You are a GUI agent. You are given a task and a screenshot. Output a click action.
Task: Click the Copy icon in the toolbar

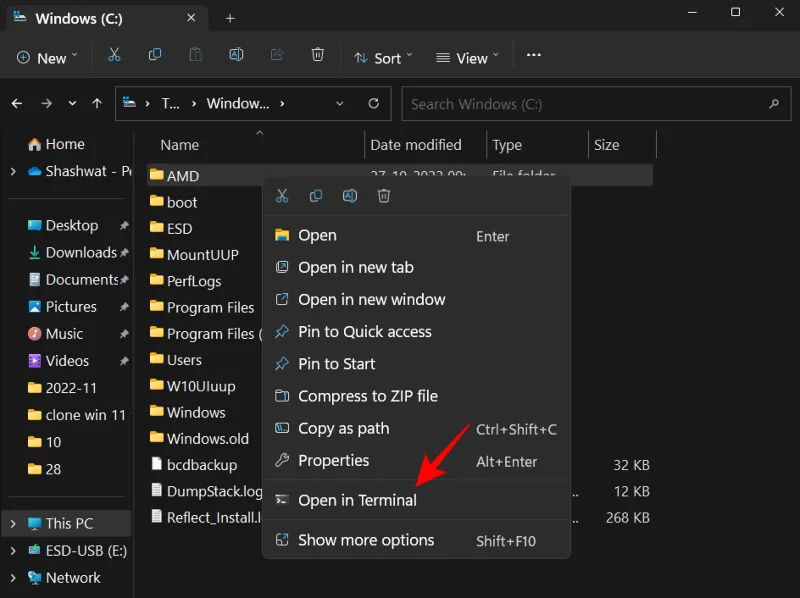pos(155,55)
